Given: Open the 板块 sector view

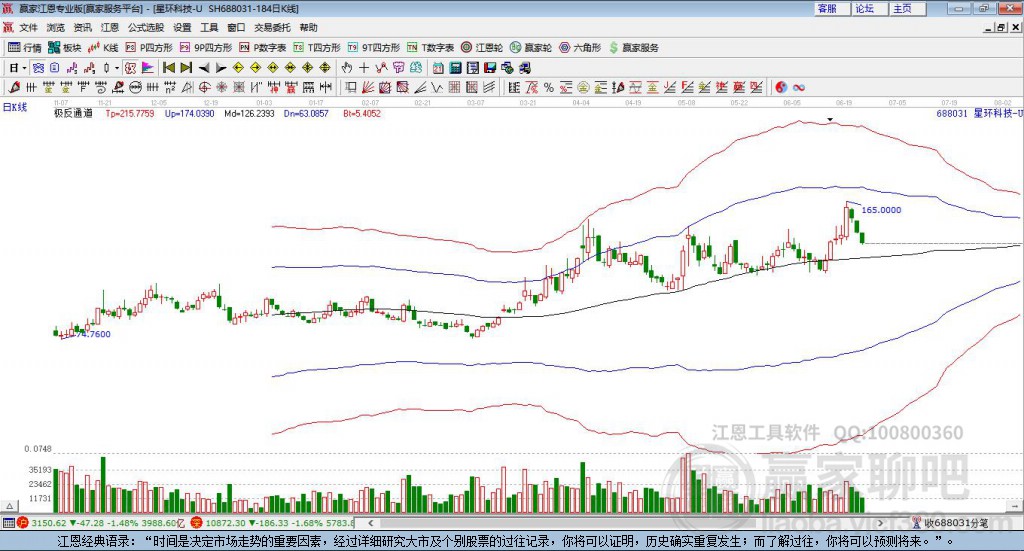Looking at the screenshot, I should [x=64, y=48].
